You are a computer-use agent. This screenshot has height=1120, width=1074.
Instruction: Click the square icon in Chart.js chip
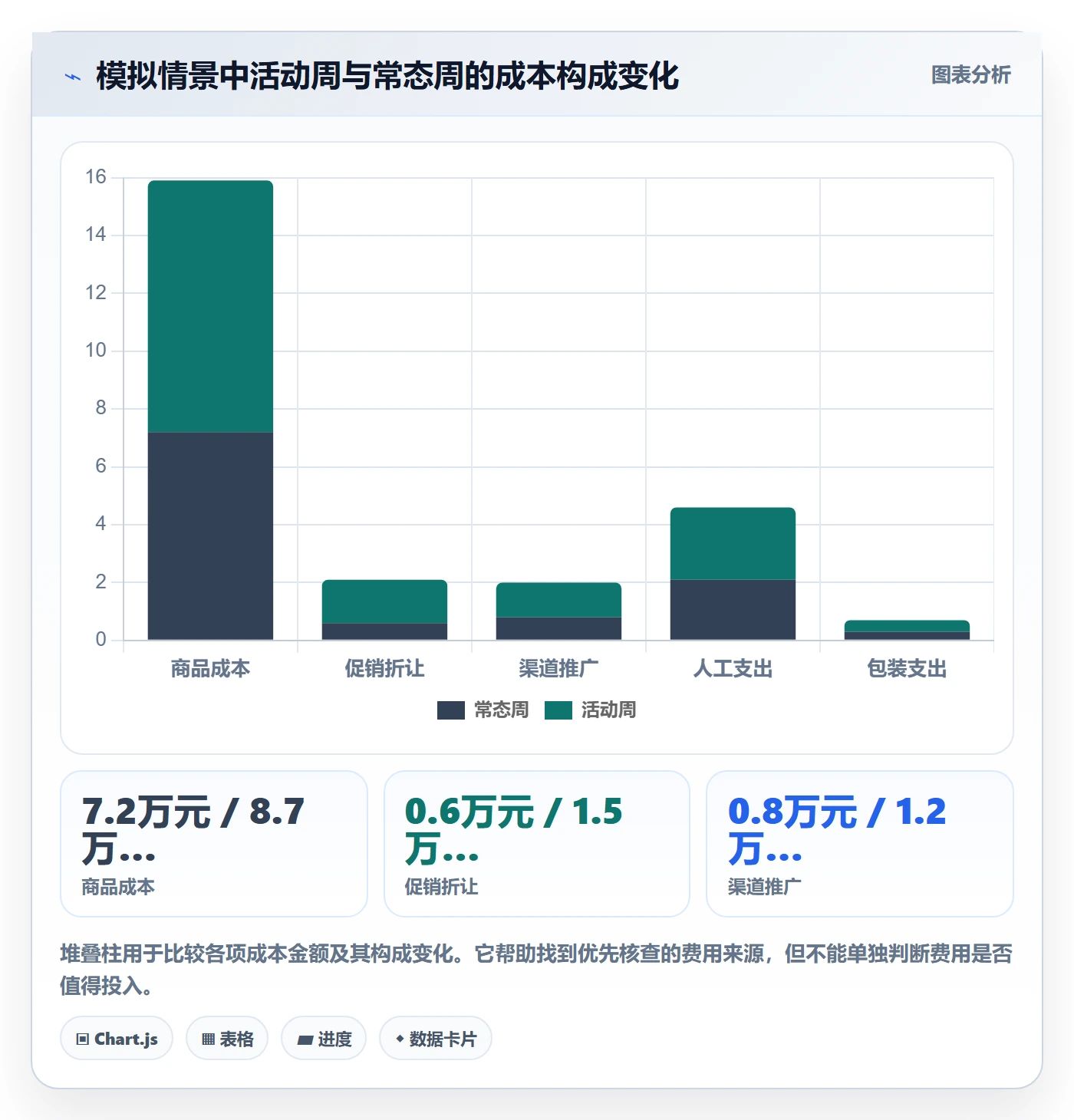click(83, 1039)
